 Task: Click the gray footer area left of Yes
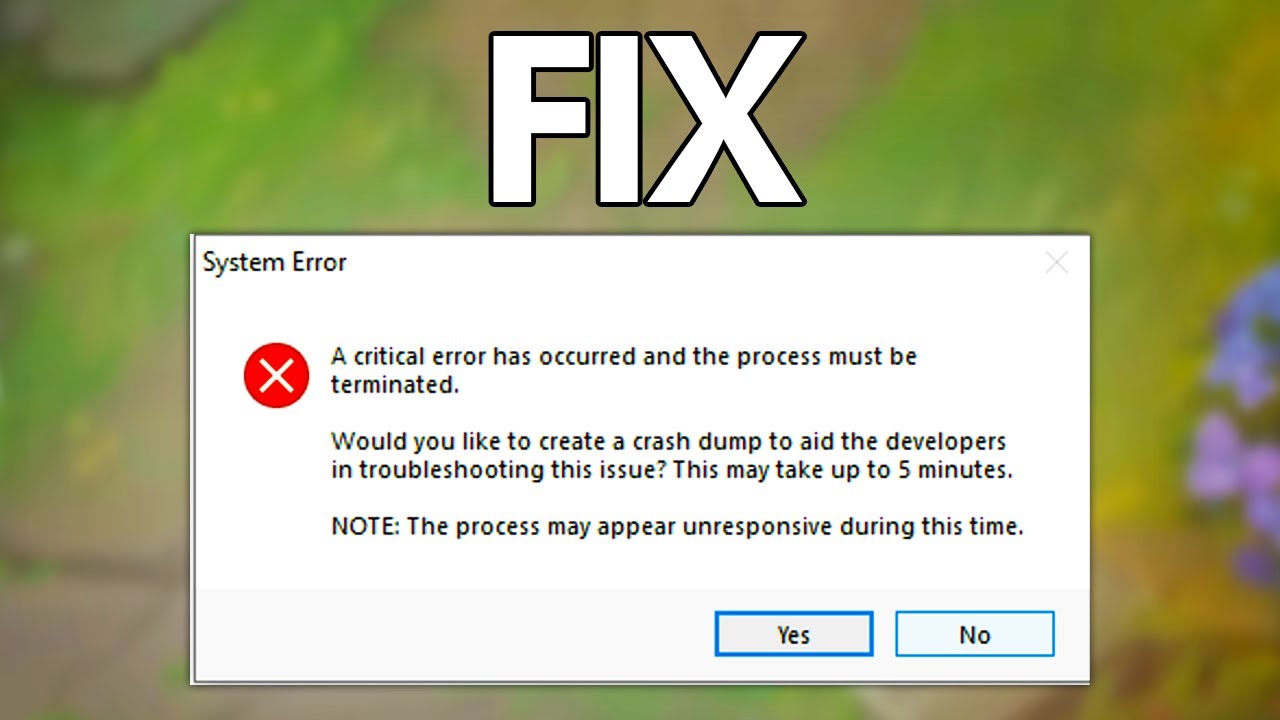pos(450,634)
